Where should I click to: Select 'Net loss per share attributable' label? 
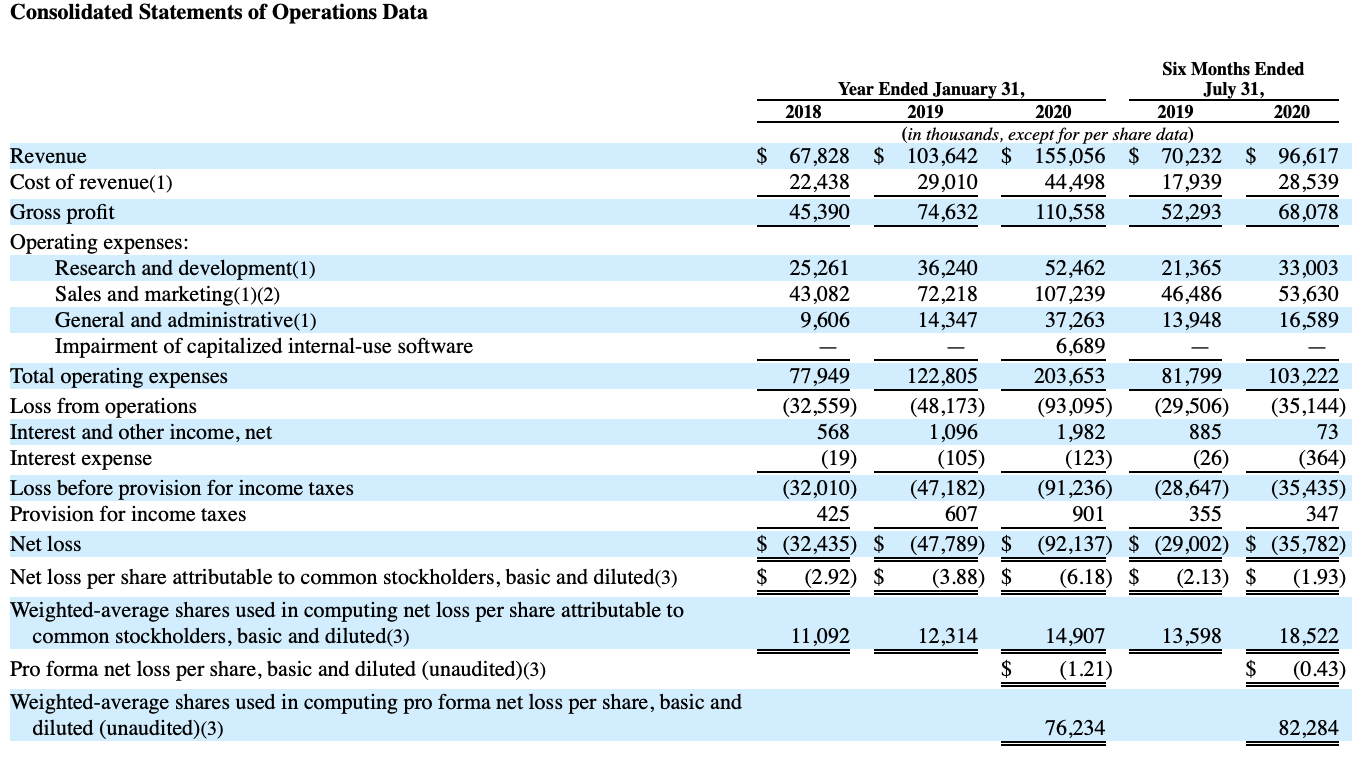tap(343, 577)
